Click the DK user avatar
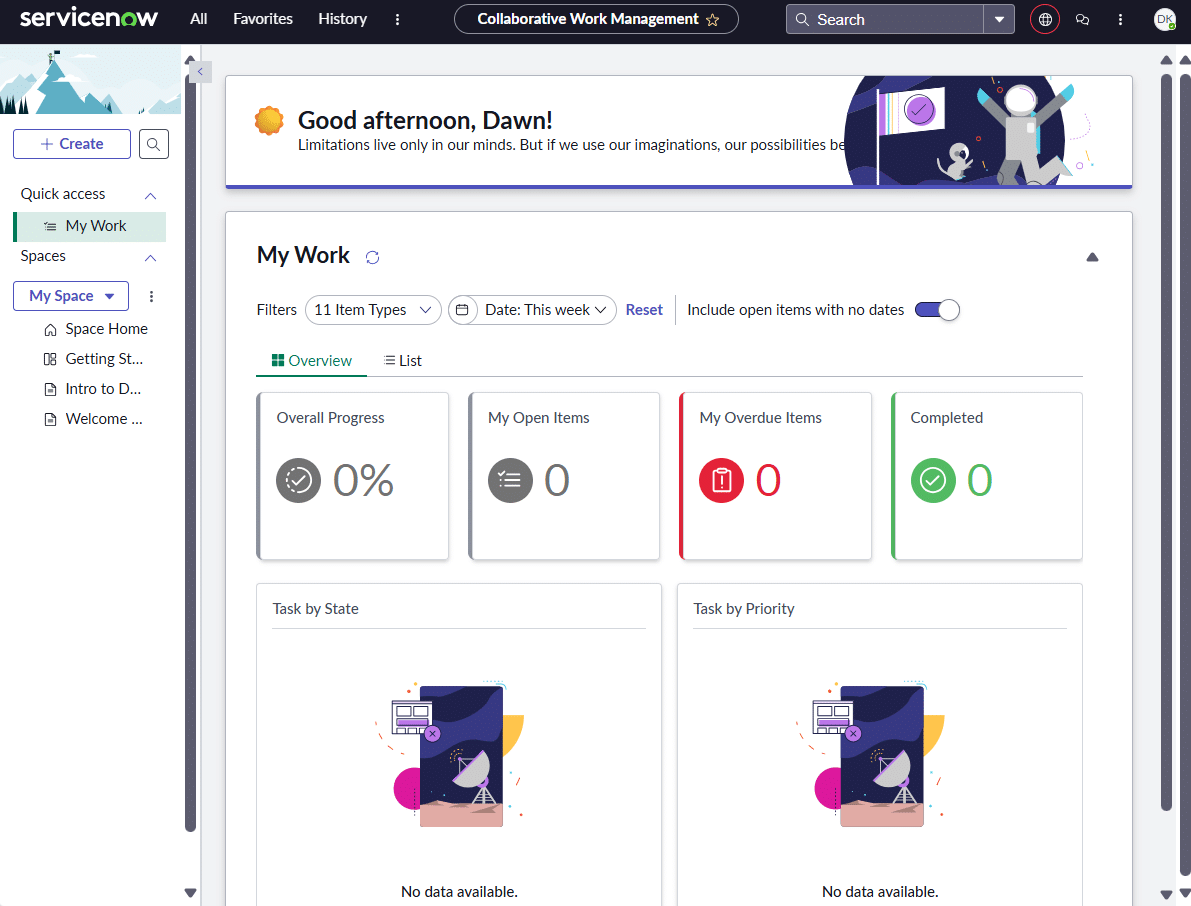 pos(1164,19)
